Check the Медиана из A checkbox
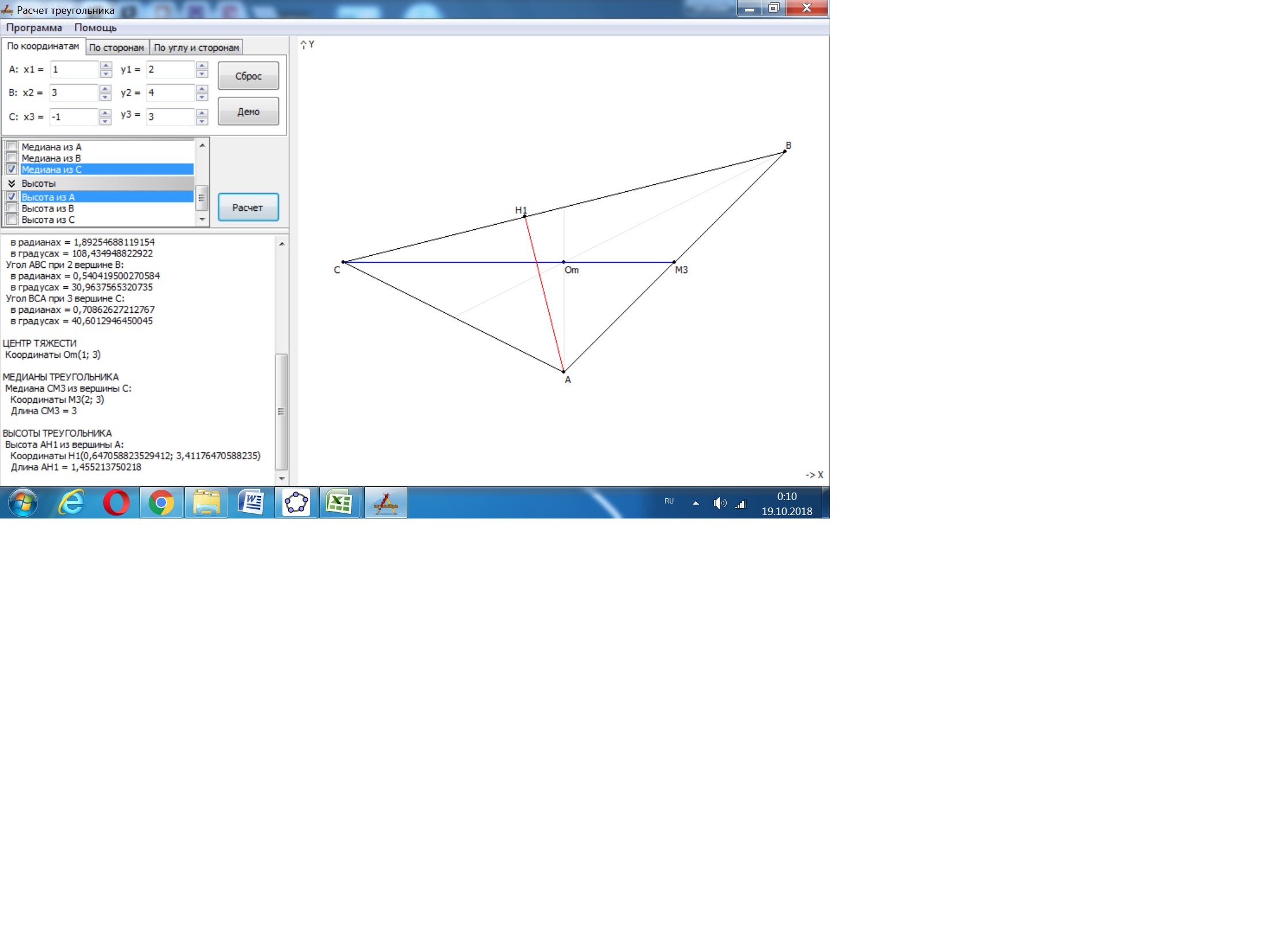 tap(12, 147)
